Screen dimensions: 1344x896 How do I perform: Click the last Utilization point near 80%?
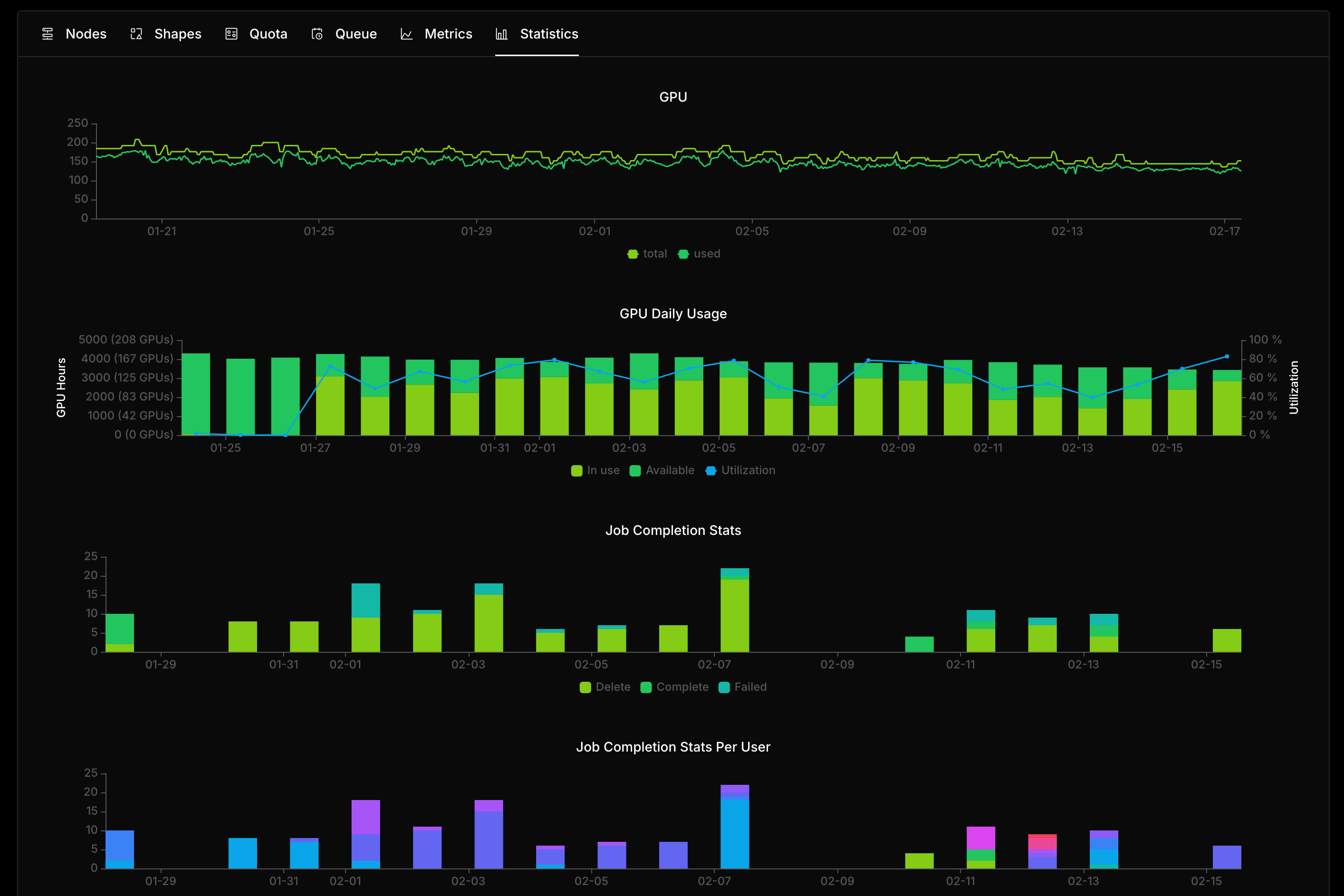pos(1227,357)
